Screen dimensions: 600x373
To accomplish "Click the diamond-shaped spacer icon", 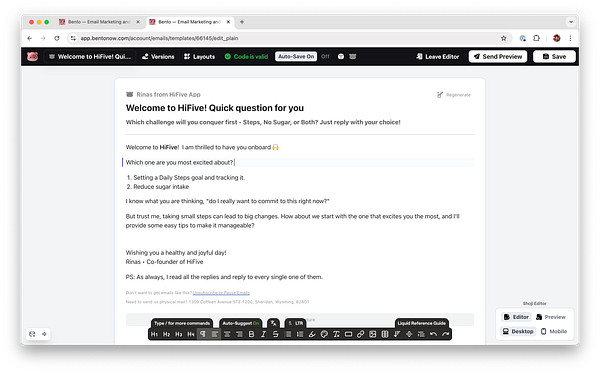I will pyautogui.click(x=409, y=334).
